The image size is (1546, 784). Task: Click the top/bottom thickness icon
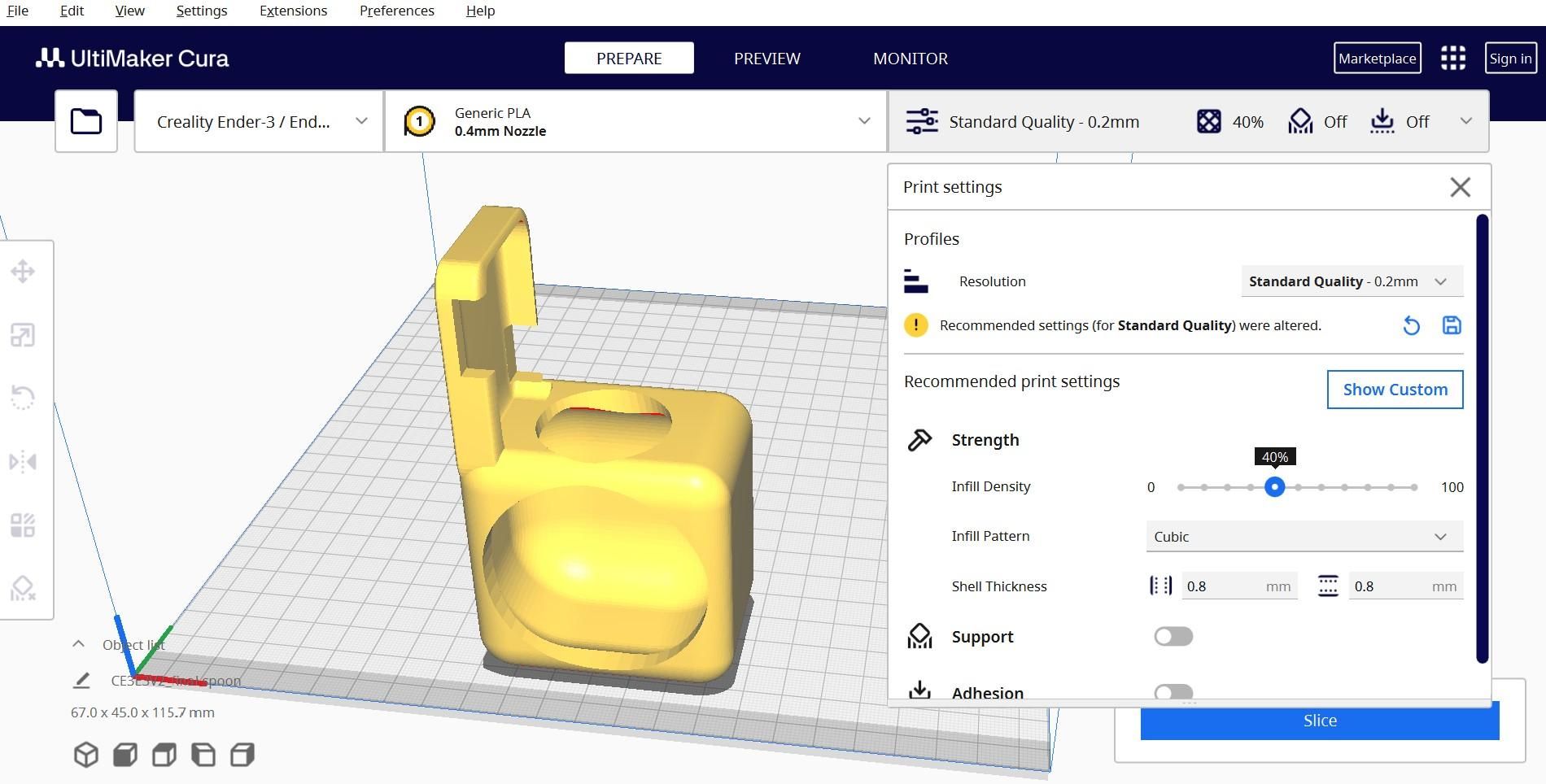[1328, 586]
